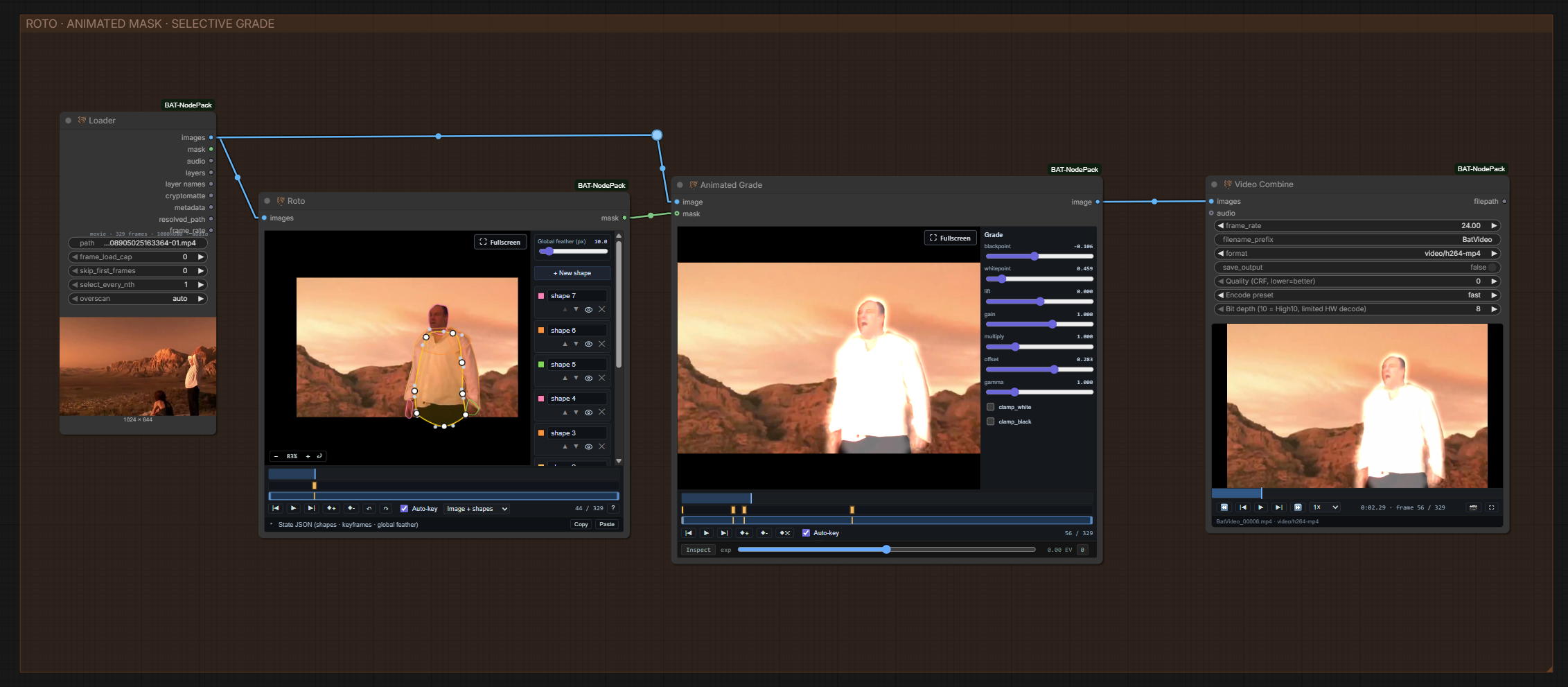Go to last frame in Animated Grade

724,533
